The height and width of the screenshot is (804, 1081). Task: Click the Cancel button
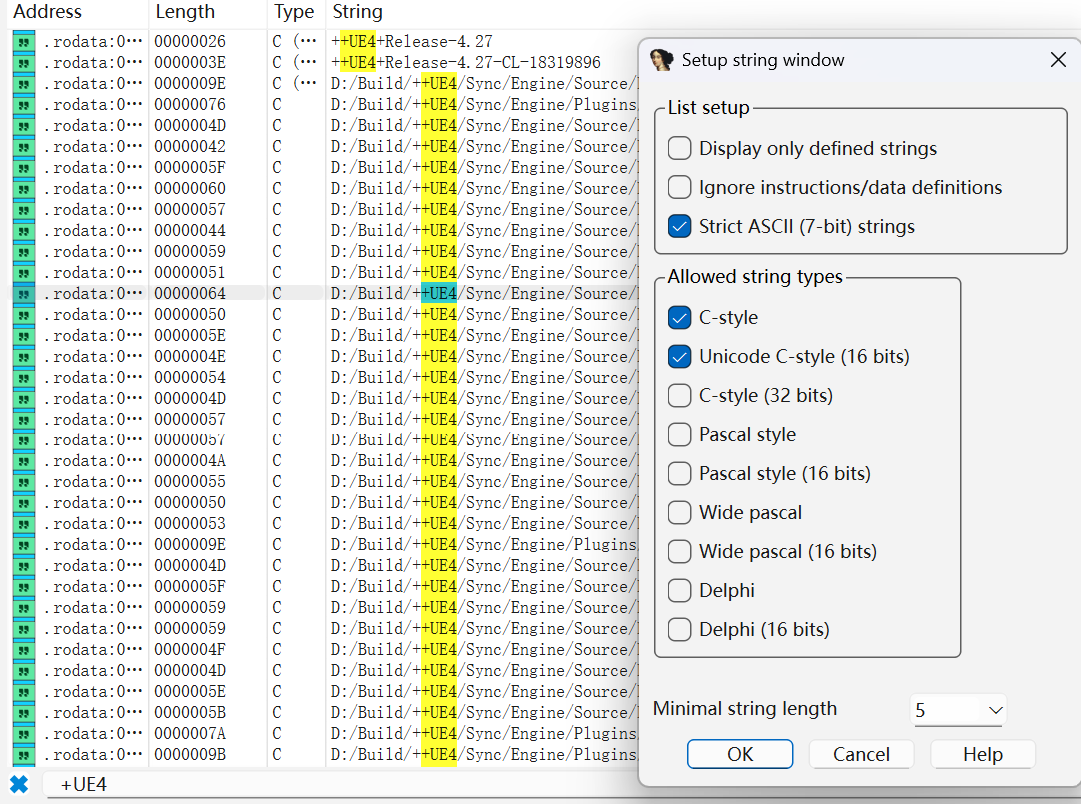coord(861,754)
